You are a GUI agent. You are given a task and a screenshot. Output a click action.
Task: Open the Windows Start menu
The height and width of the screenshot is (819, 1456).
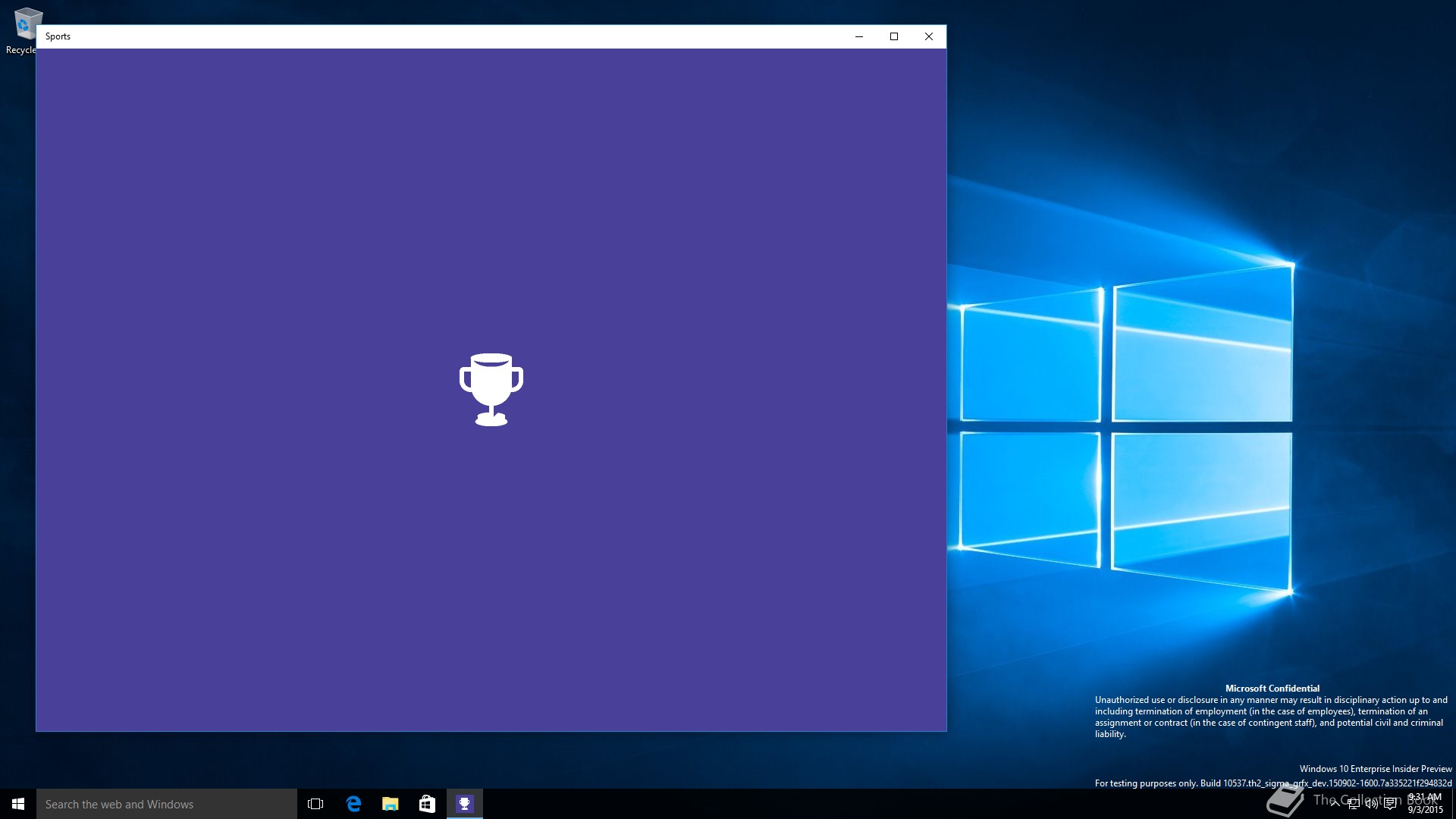point(18,804)
